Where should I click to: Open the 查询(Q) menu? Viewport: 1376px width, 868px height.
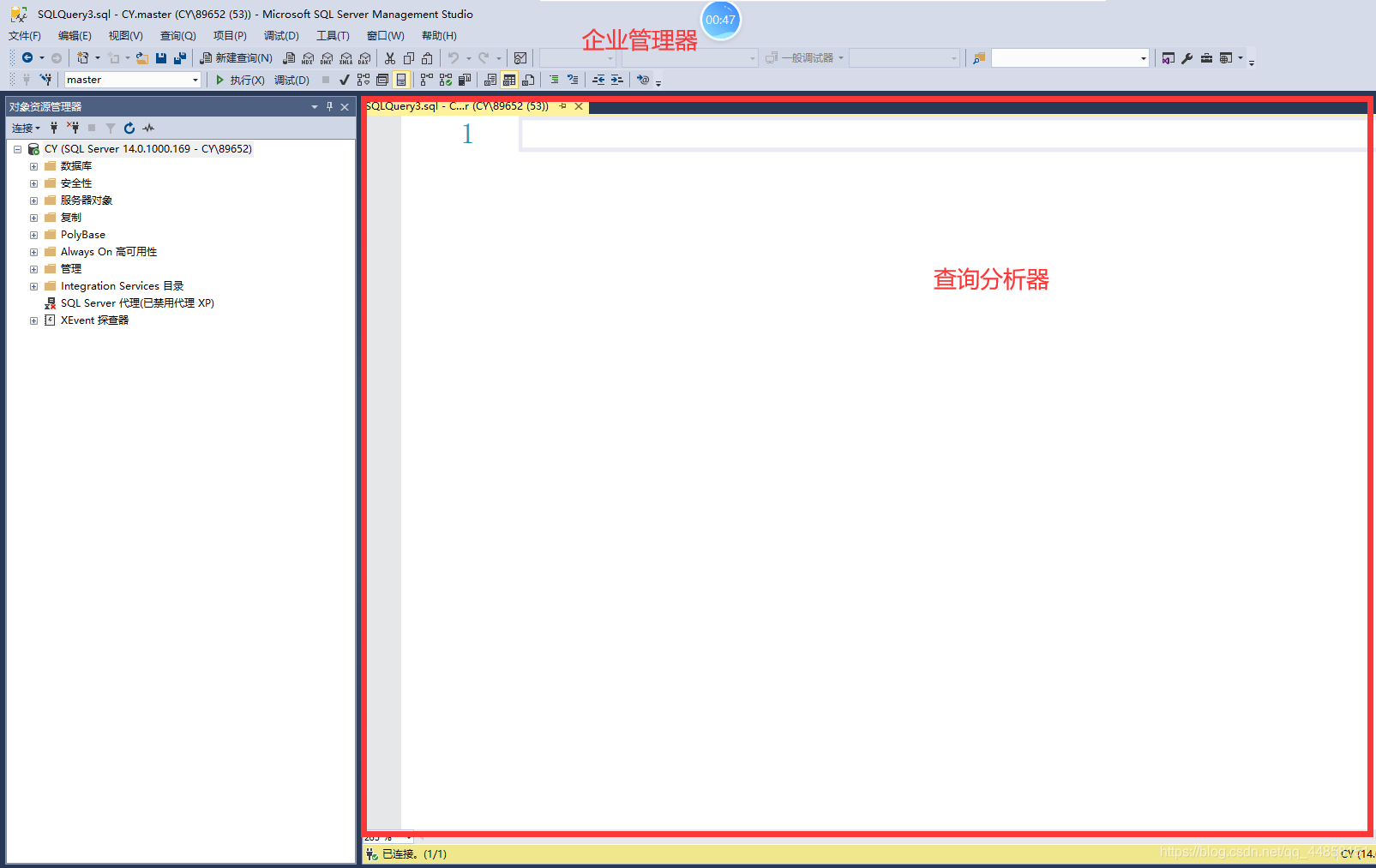click(x=178, y=36)
